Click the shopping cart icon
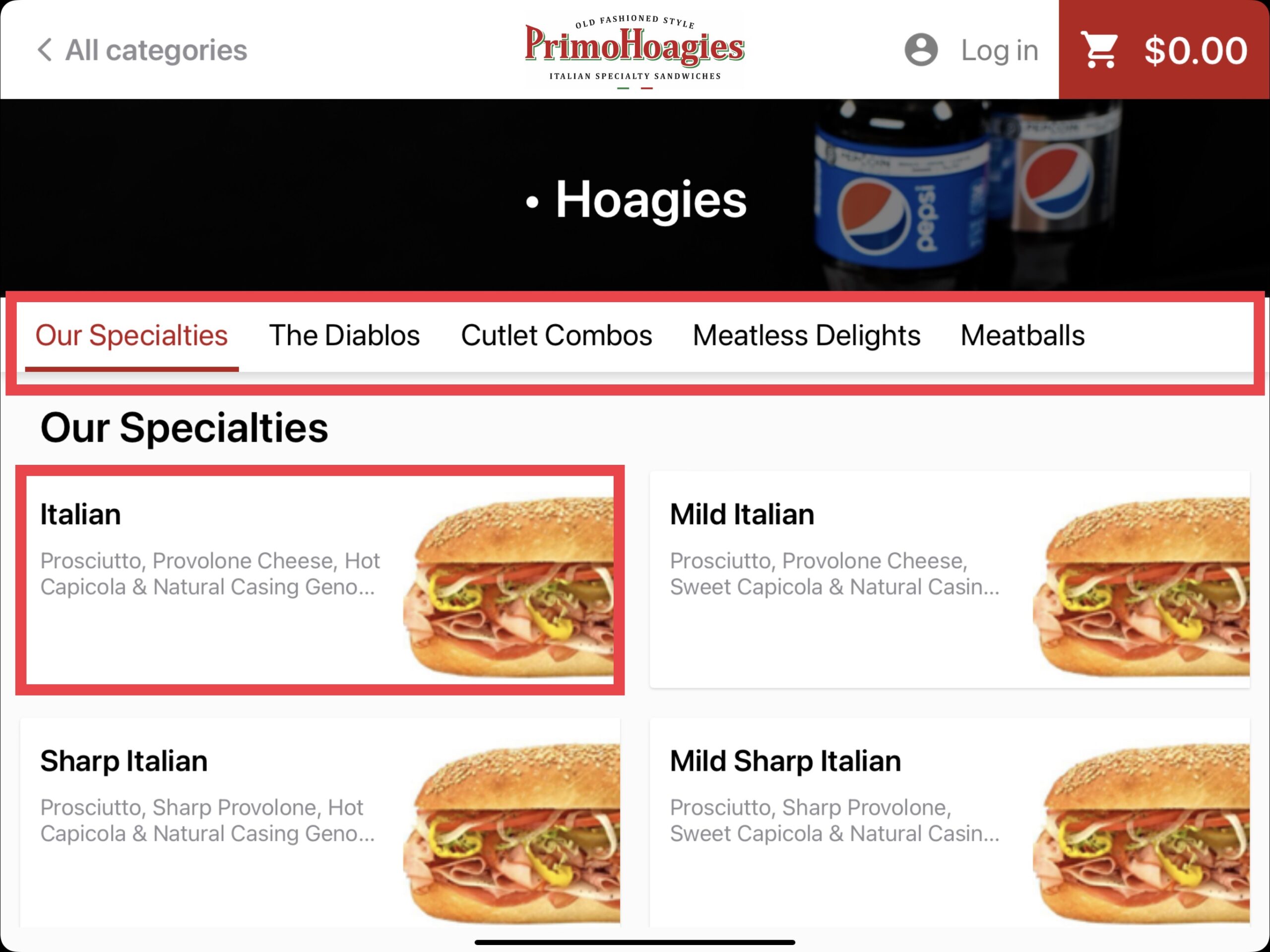This screenshot has width=1270, height=952. (x=1099, y=49)
